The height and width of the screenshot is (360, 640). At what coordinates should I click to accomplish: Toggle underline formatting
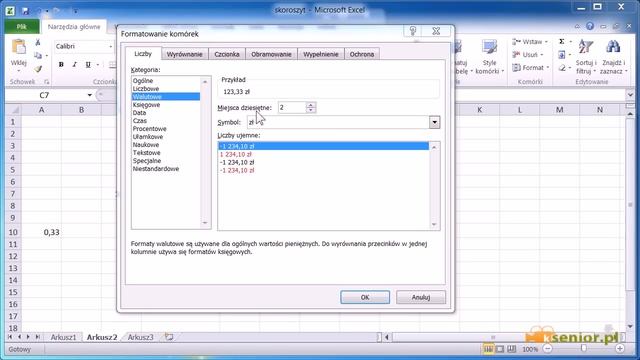tap(88, 64)
